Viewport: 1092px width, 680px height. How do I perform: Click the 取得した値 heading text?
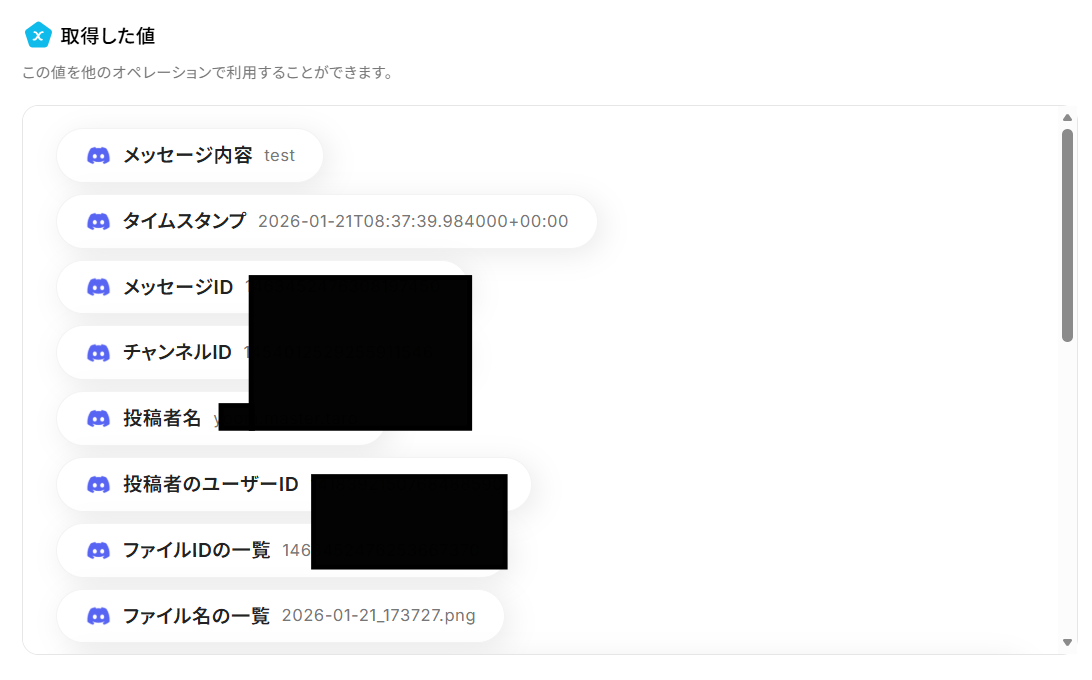click(108, 36)
